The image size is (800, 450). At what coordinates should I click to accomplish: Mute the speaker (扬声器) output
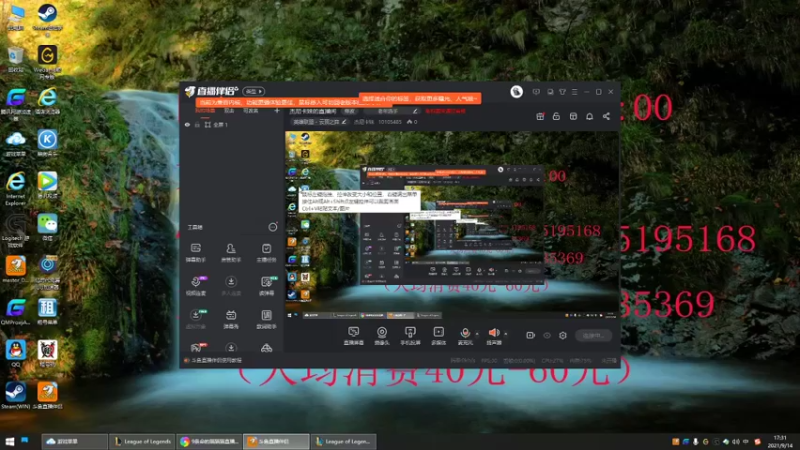coord(493,335)
